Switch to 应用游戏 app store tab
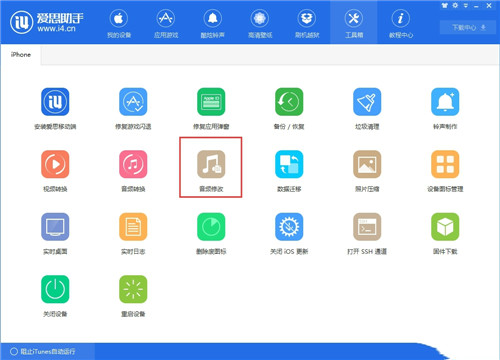This screenshot has height=360, width=500. 166,23
